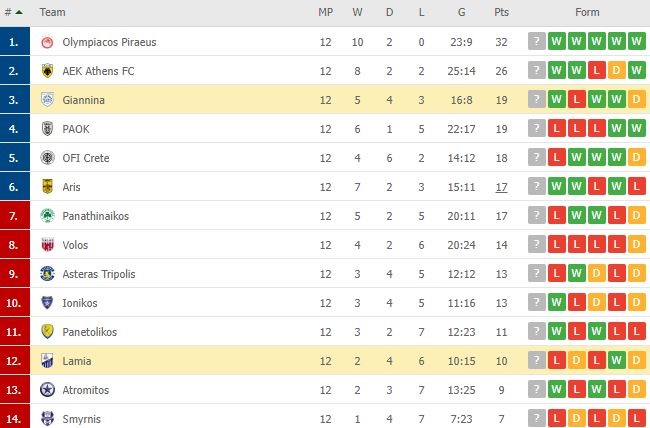Sort standings by the Pts column header
650x428 pixels.
(x=501, y=13)
